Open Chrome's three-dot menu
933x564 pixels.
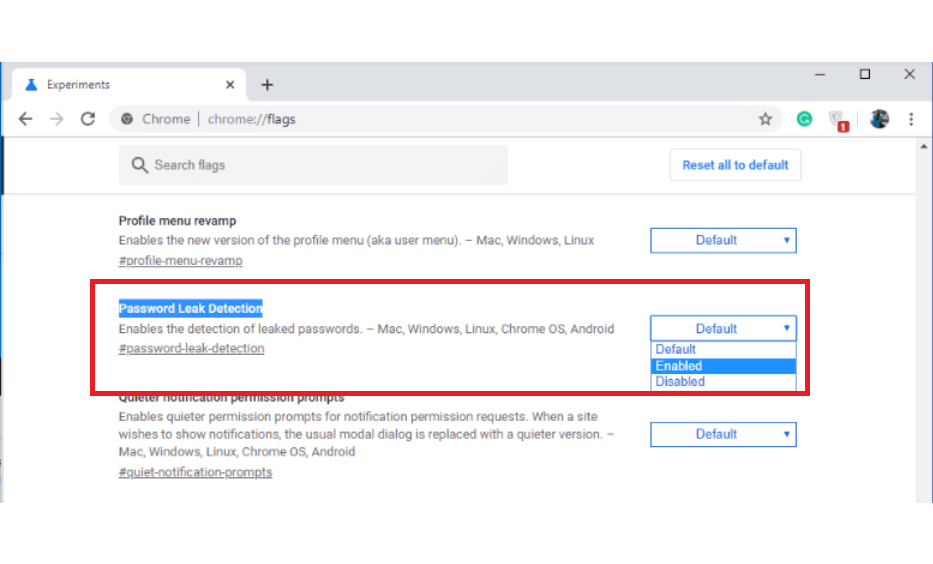(x=911, y=119)
